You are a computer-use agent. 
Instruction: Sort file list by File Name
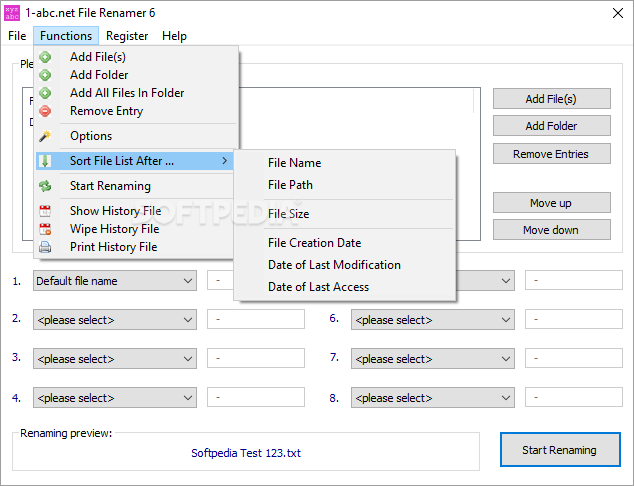344,163
